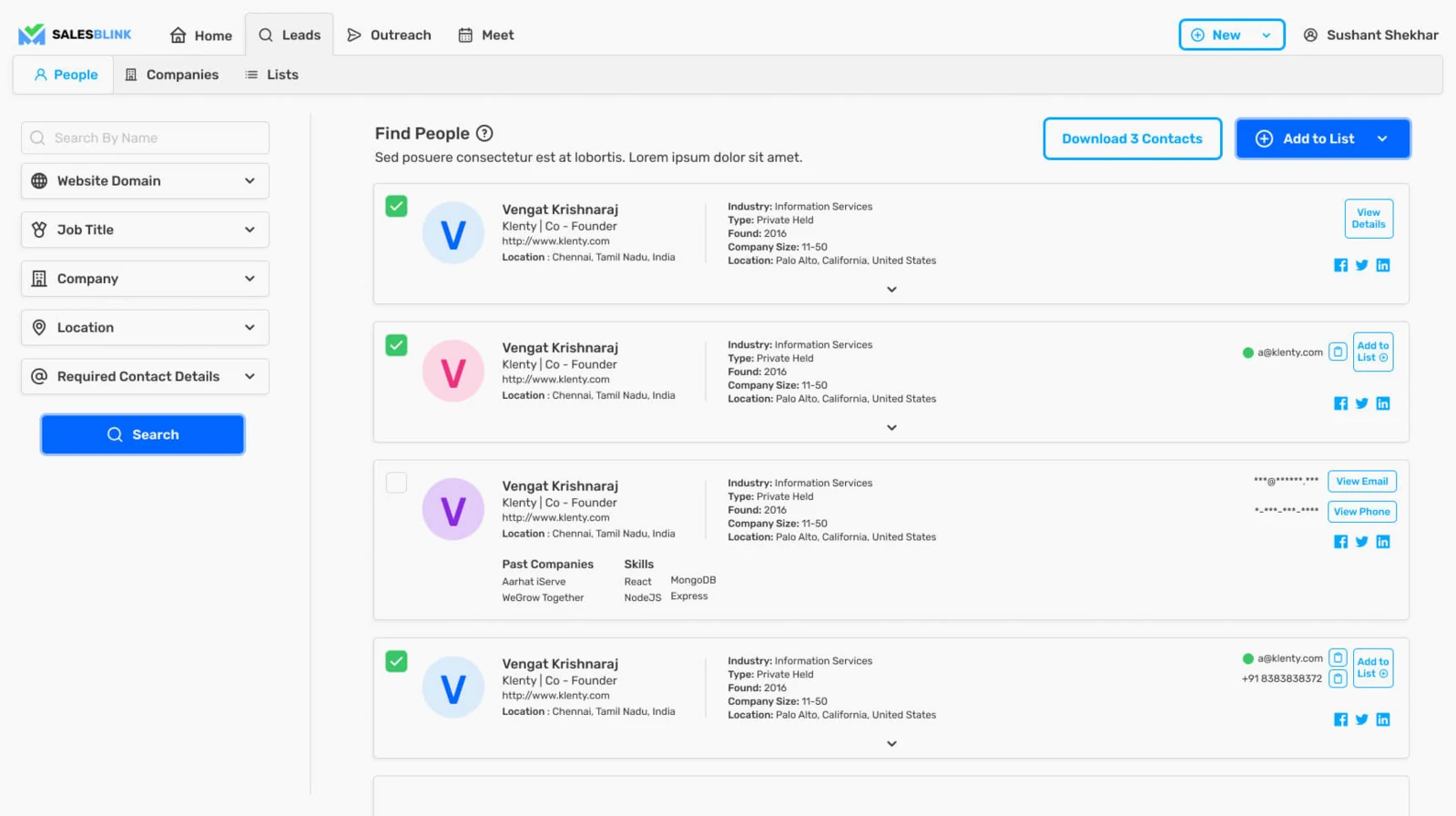Open the Meet menu
This screenshot has height=816, width=1456.
point(486,35)
